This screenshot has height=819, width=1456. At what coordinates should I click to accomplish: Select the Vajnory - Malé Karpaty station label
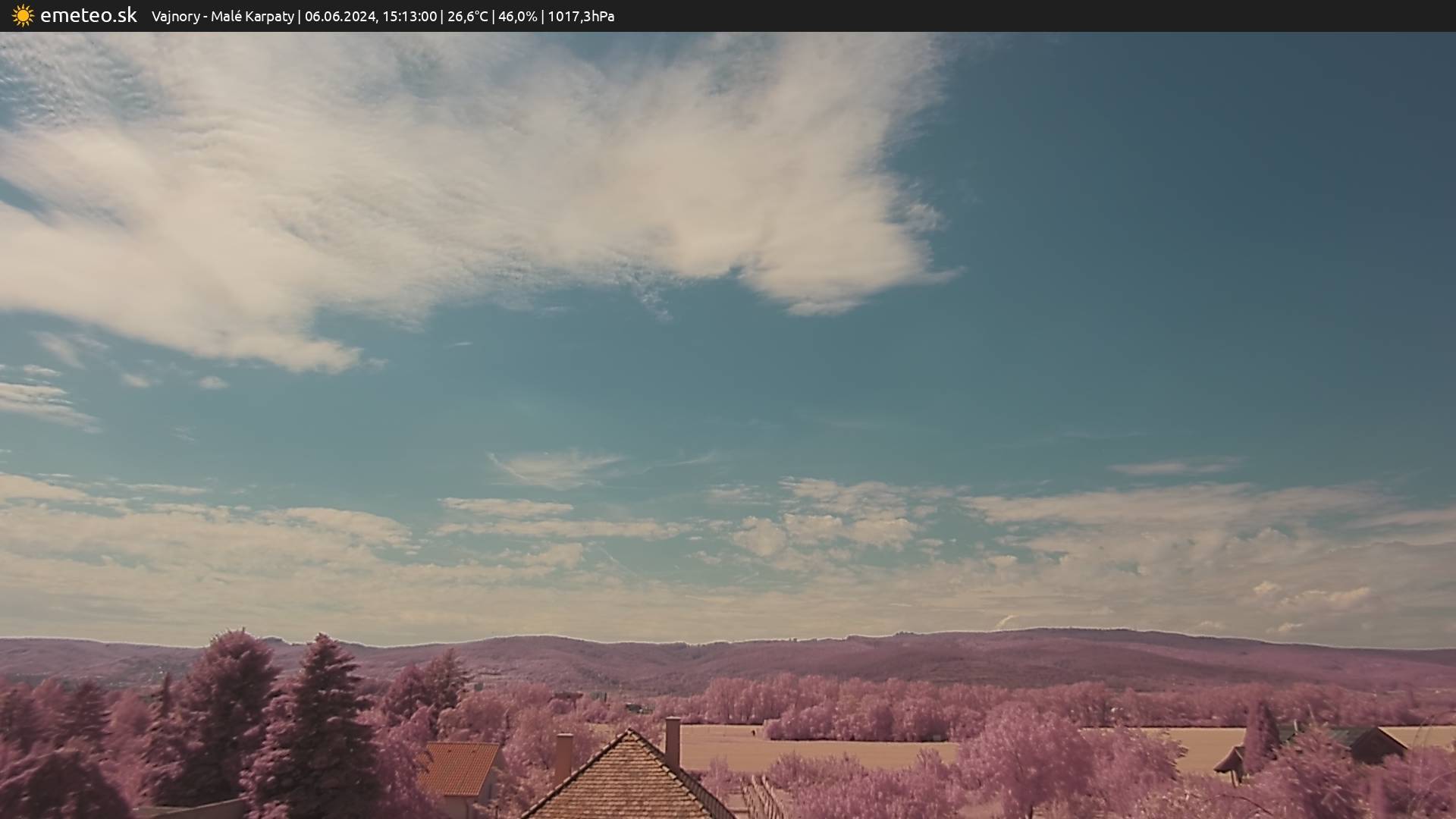click(x=222, y=16)
